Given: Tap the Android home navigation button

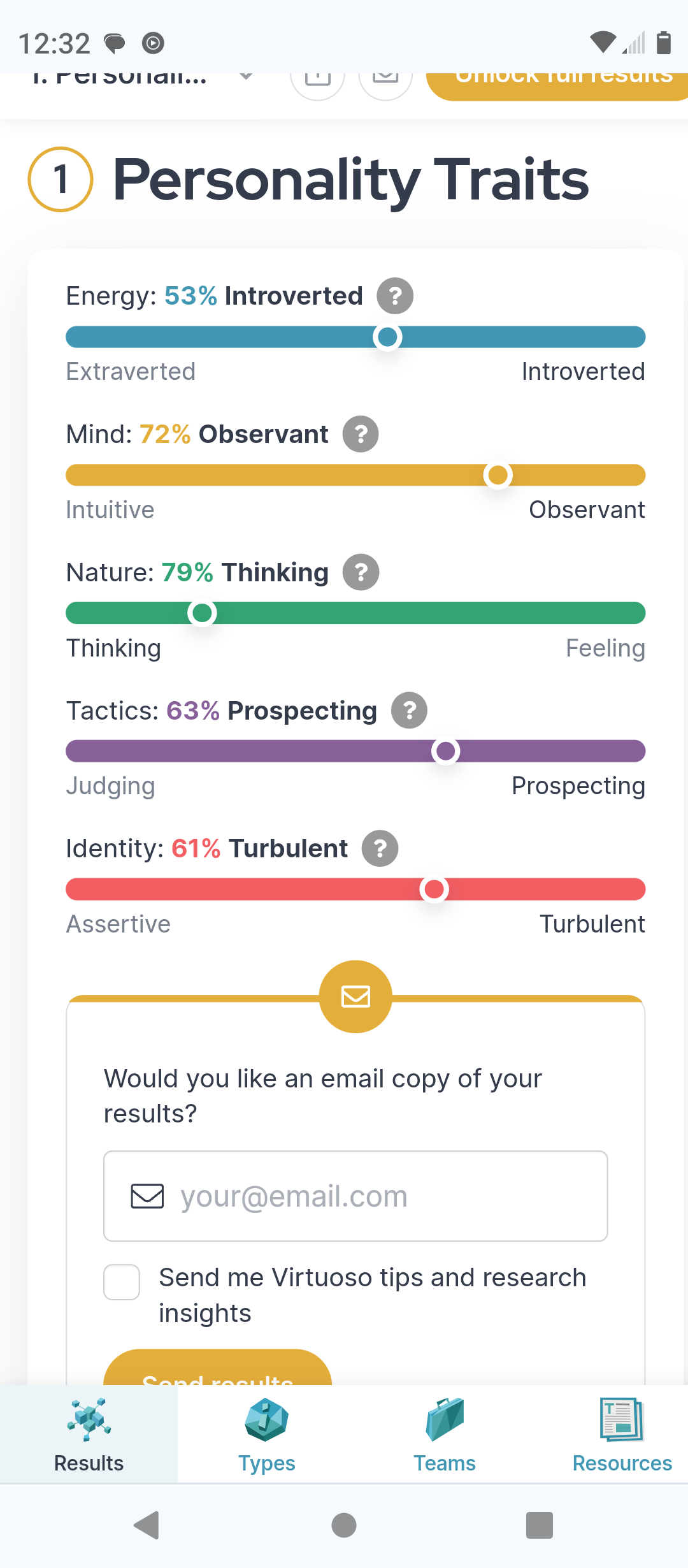Looking at the screenshot, I should [x=344, y=1525].
